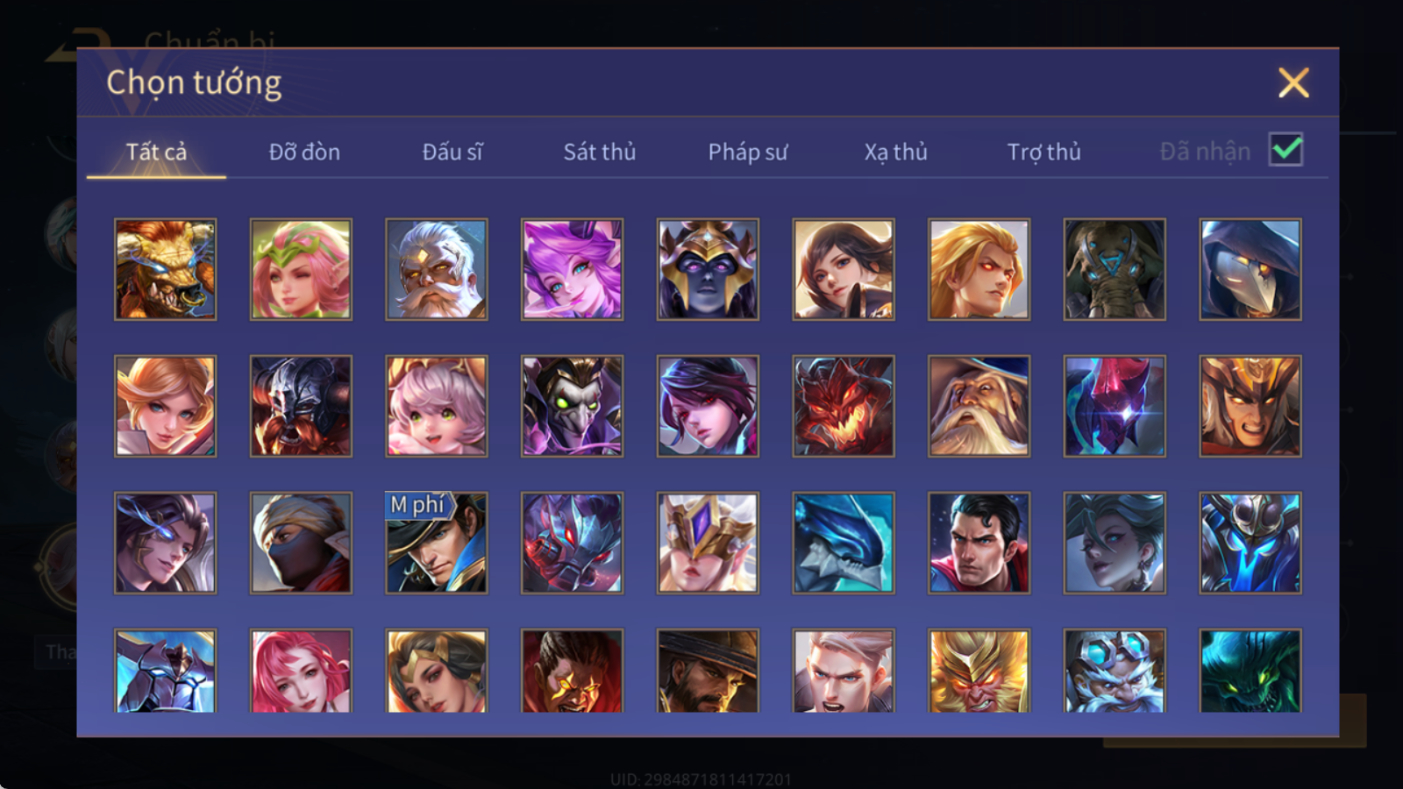Select the purple-haired fox girl hero

[572, 270]
